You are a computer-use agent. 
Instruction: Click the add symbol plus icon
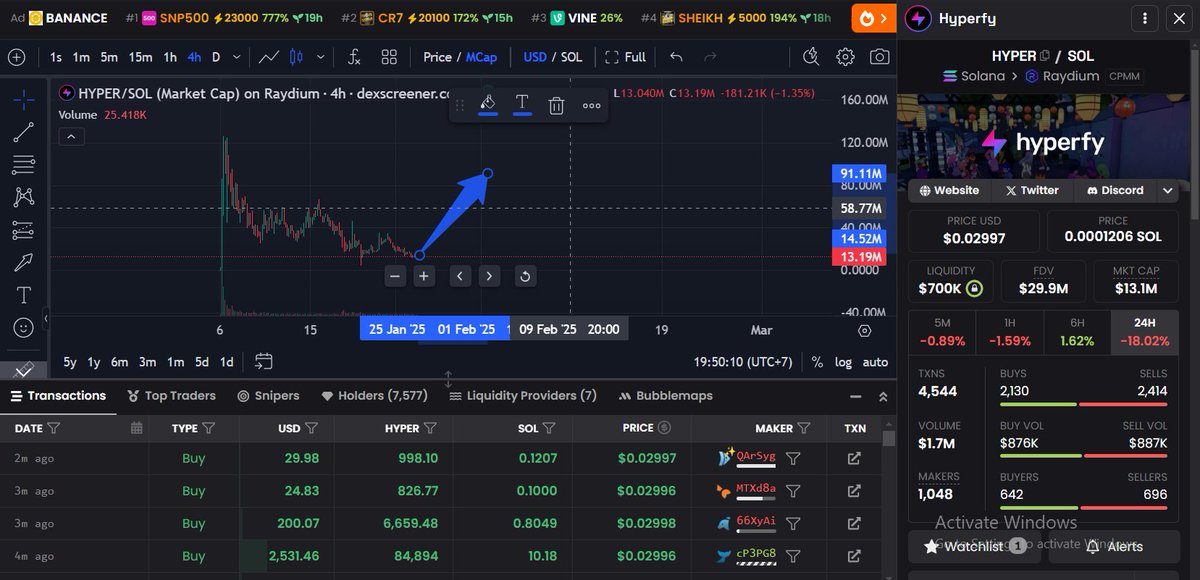coord(16,57)
